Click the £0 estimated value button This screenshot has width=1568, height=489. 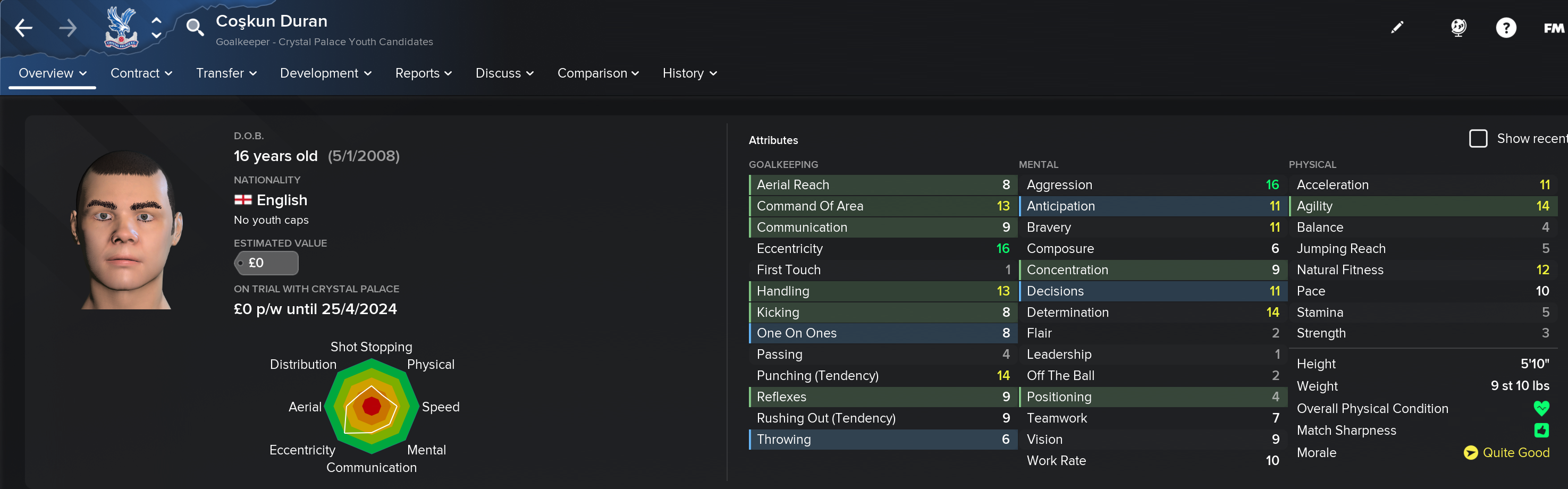266,263
